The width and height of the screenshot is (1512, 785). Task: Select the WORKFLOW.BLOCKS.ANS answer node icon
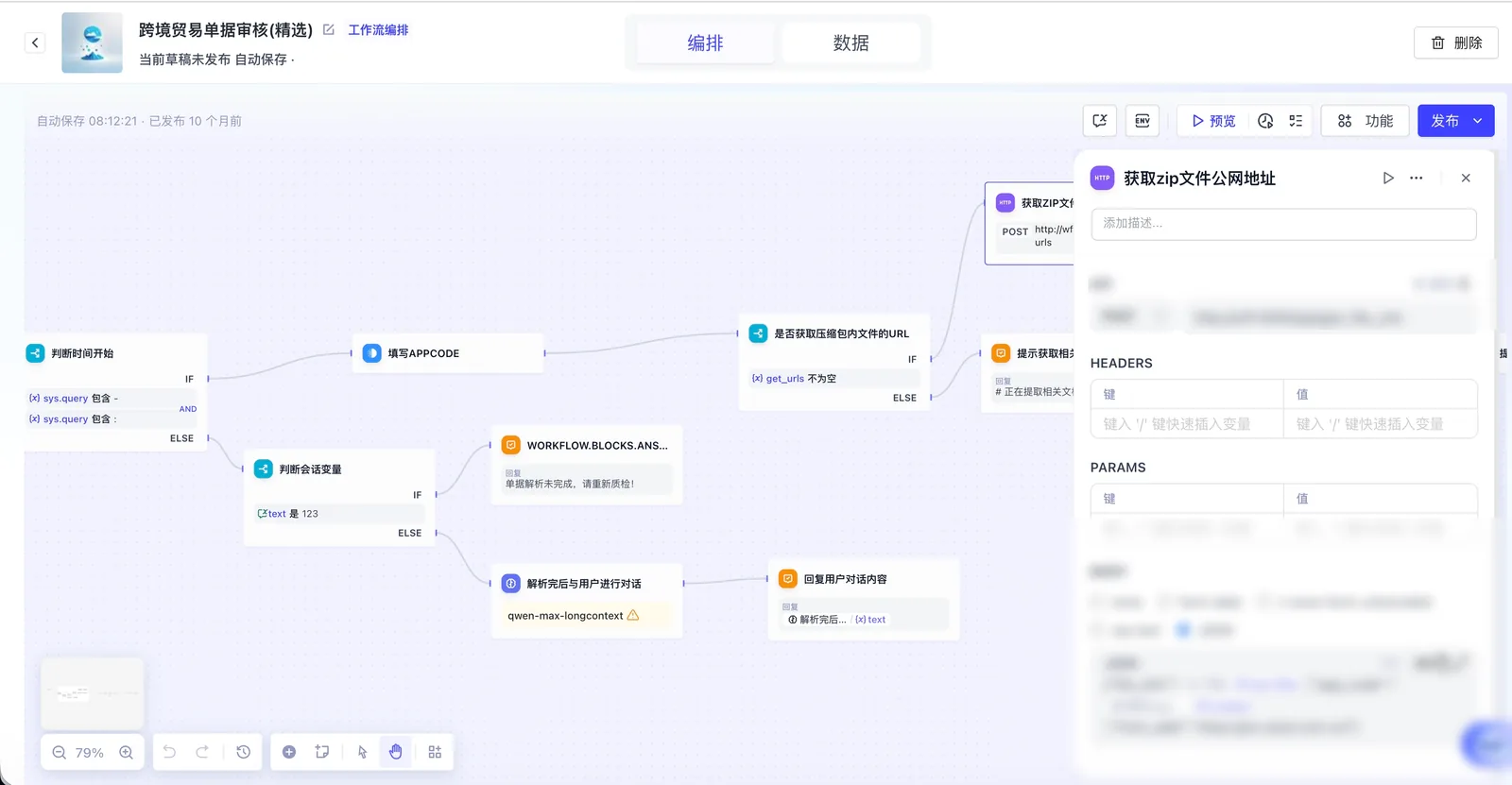coord(511,445)
